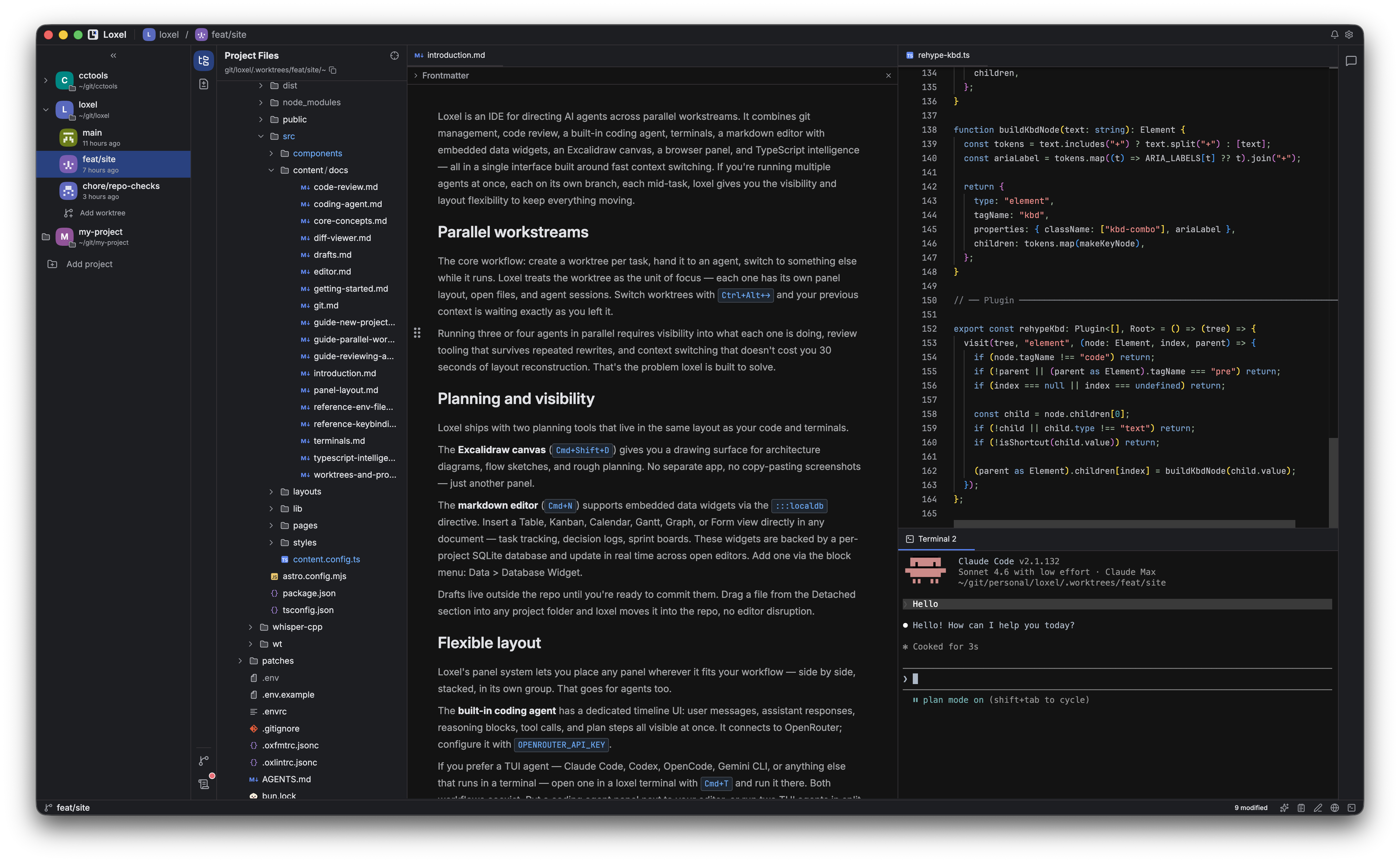1400x863 pixels.
Task: Click the Add worktree branch icon
Action: click(68, 213)
